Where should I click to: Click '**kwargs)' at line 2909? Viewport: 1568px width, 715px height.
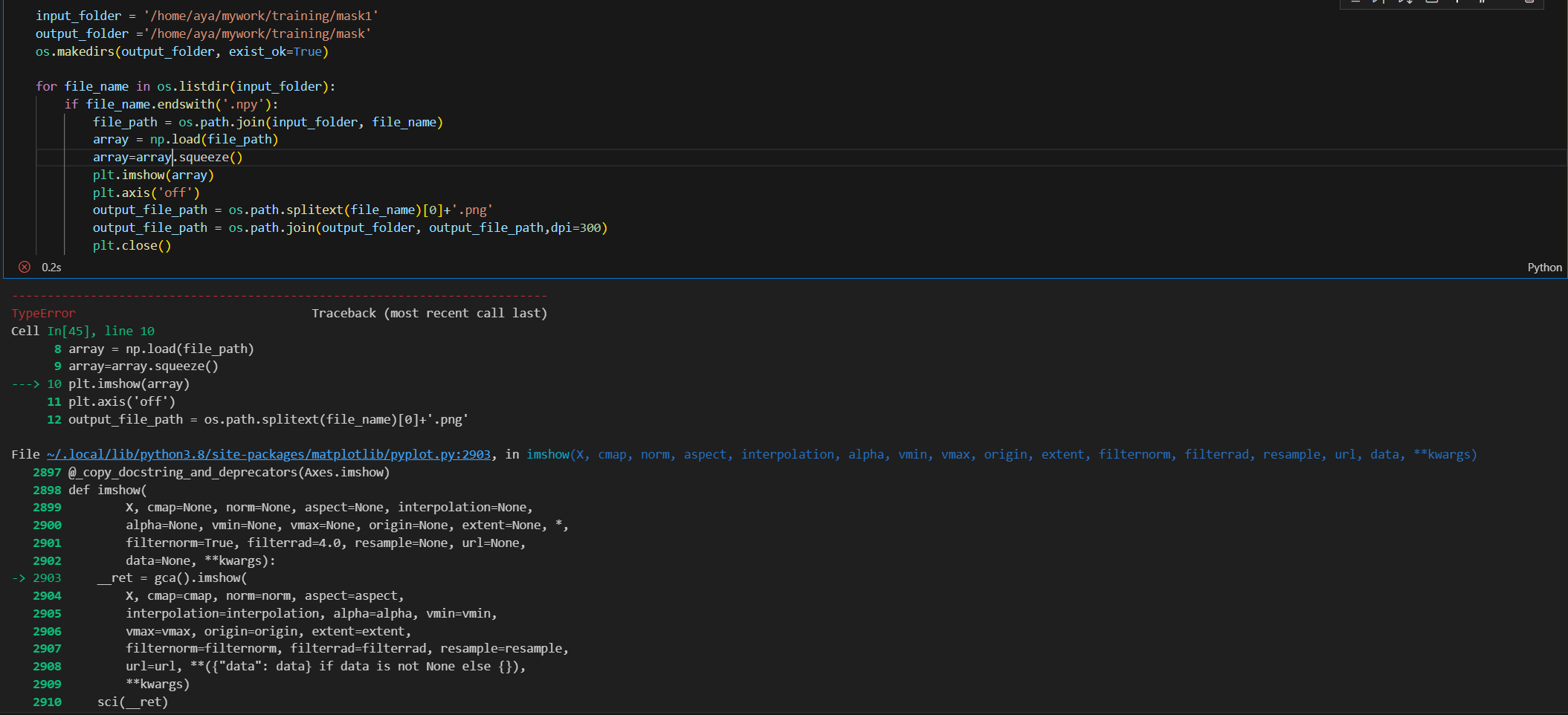[x=158, y=684]
